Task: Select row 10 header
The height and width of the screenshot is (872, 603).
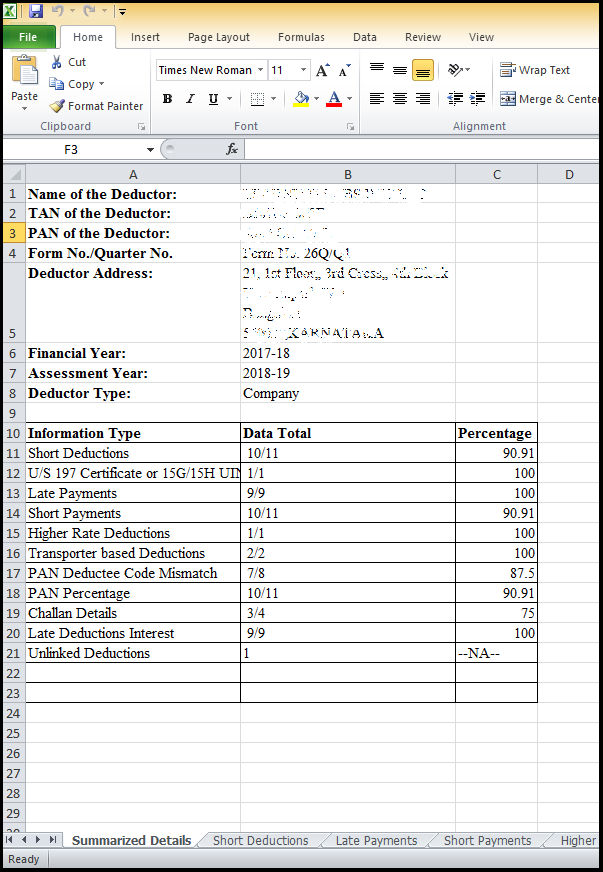Action: [14, 433]
